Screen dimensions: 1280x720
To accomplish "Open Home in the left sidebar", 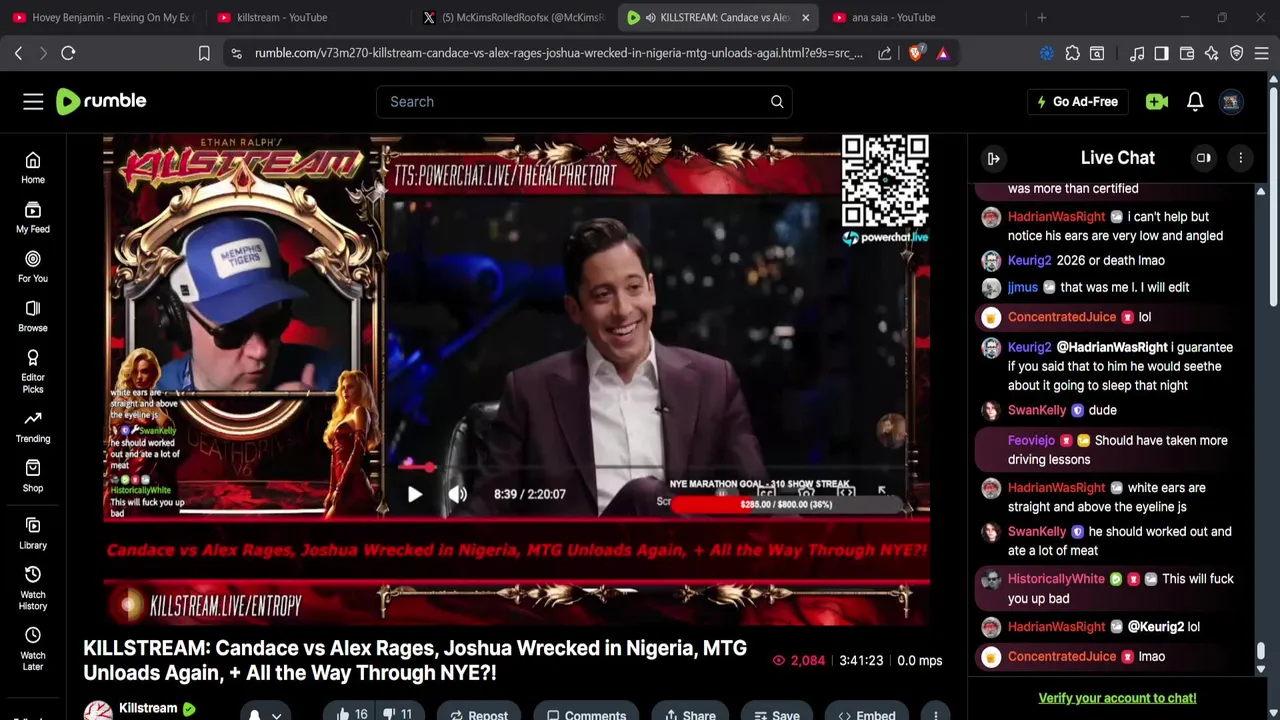I will click(x=33, y=168).
